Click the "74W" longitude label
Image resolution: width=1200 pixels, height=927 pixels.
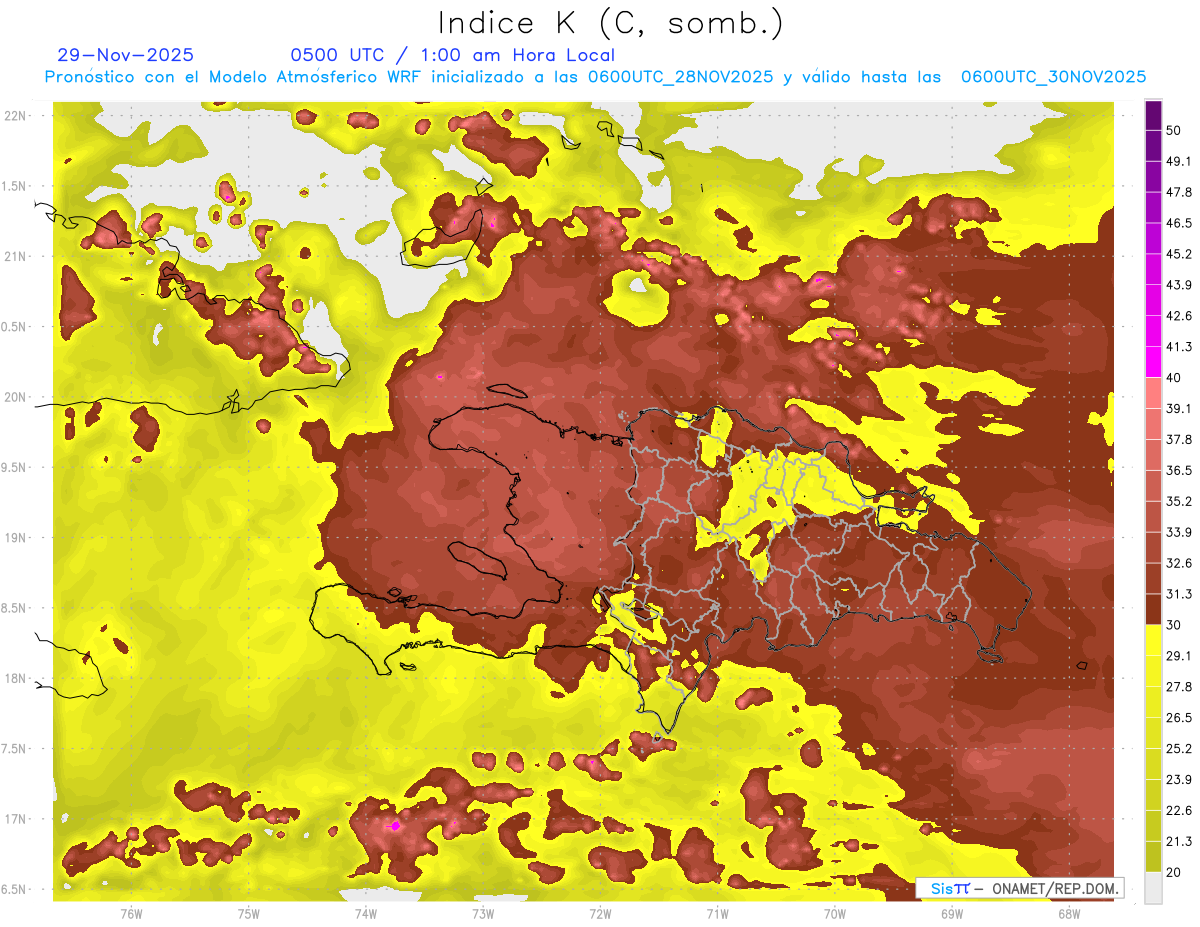366,914
